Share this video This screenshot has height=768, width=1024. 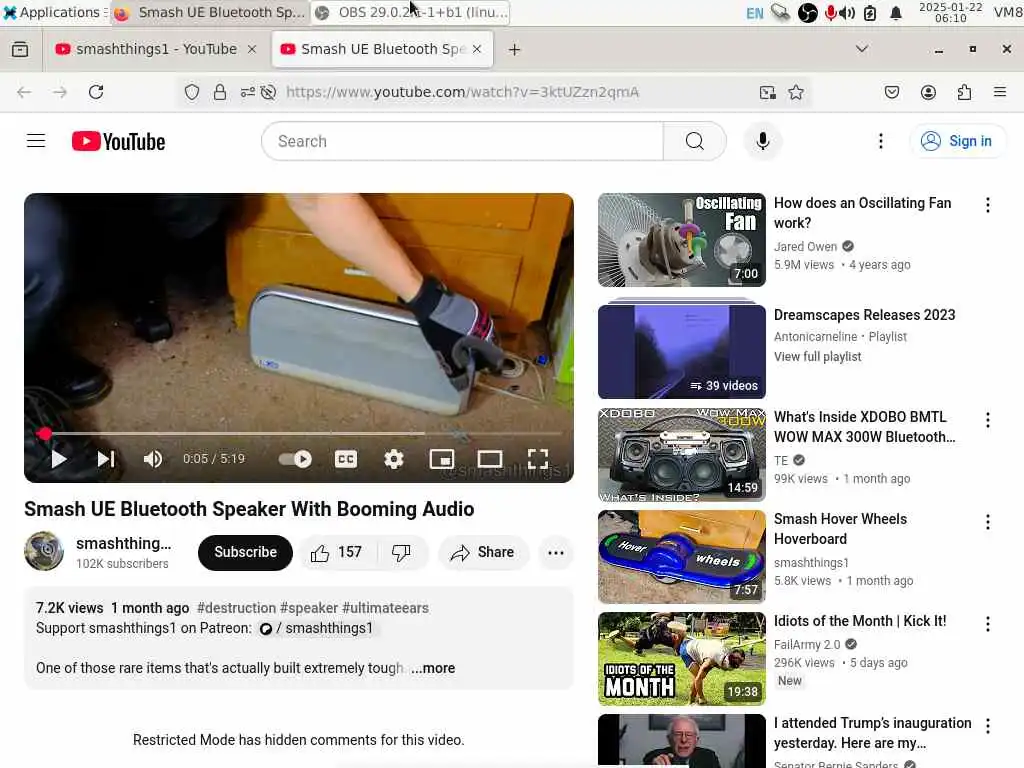click(x=483, y=552)
